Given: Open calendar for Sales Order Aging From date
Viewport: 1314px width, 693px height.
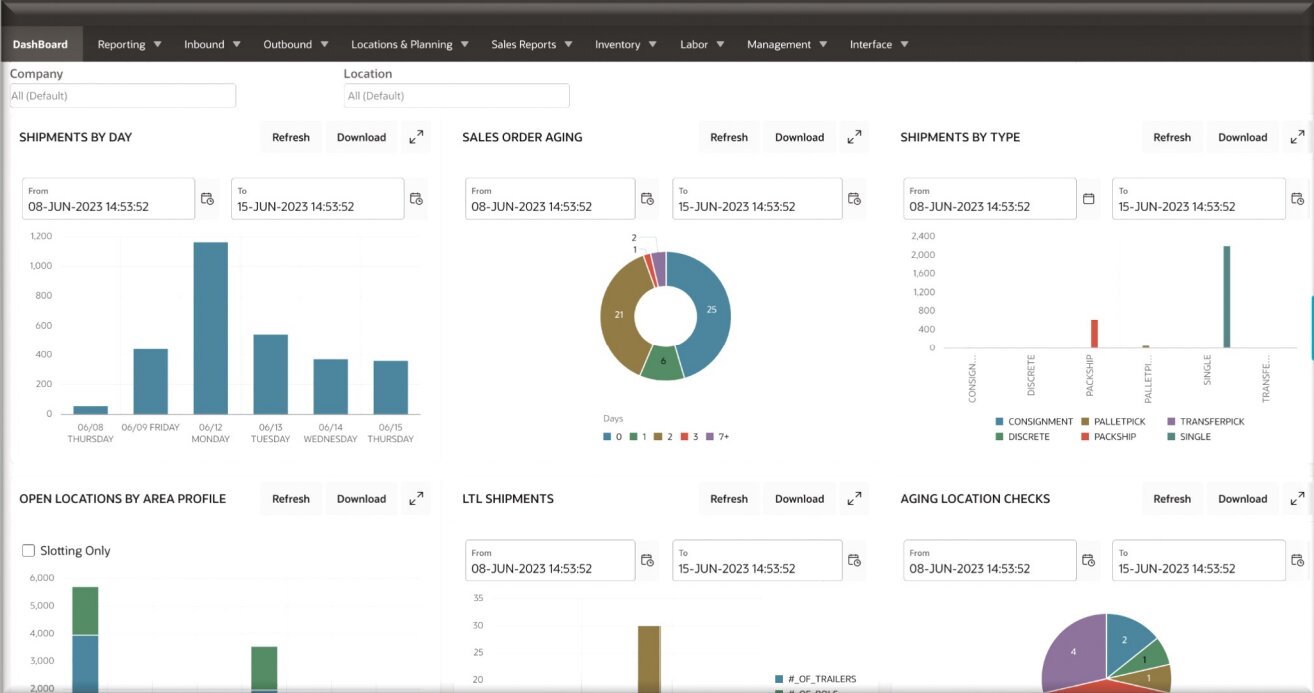Looking at the screenshot, I should tap(647, 199).
